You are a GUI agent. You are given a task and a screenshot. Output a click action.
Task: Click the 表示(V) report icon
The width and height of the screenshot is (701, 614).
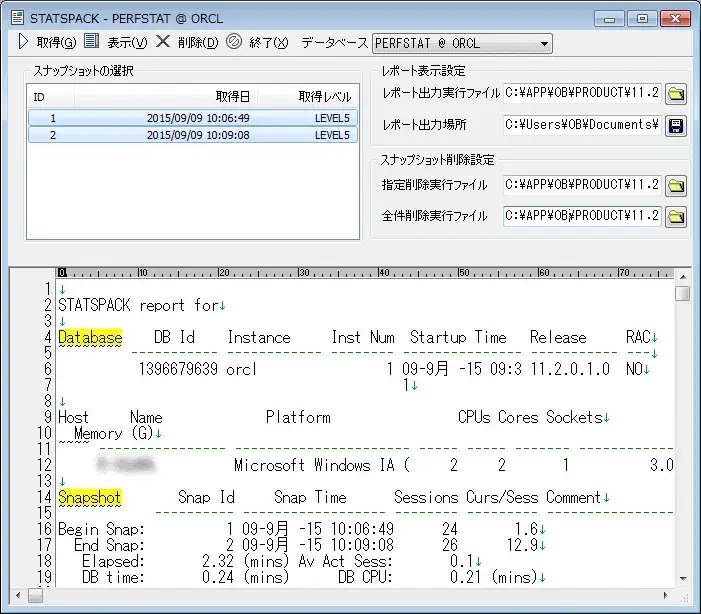(92, 42)
